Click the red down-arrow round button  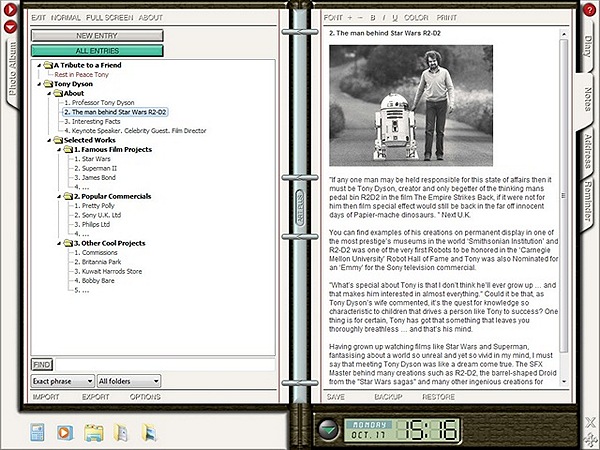(x=10, y=27)
